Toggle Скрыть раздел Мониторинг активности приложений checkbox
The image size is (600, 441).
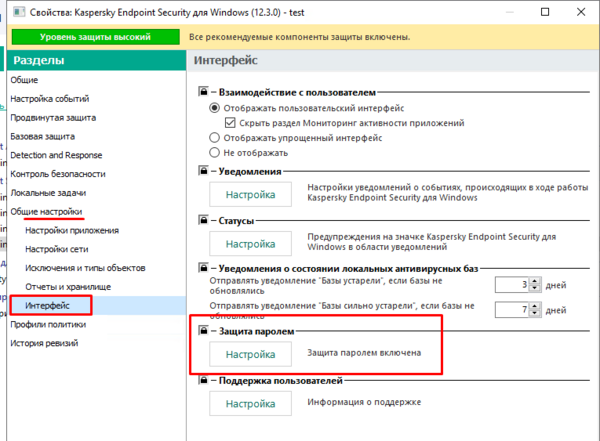click(230, 123)
